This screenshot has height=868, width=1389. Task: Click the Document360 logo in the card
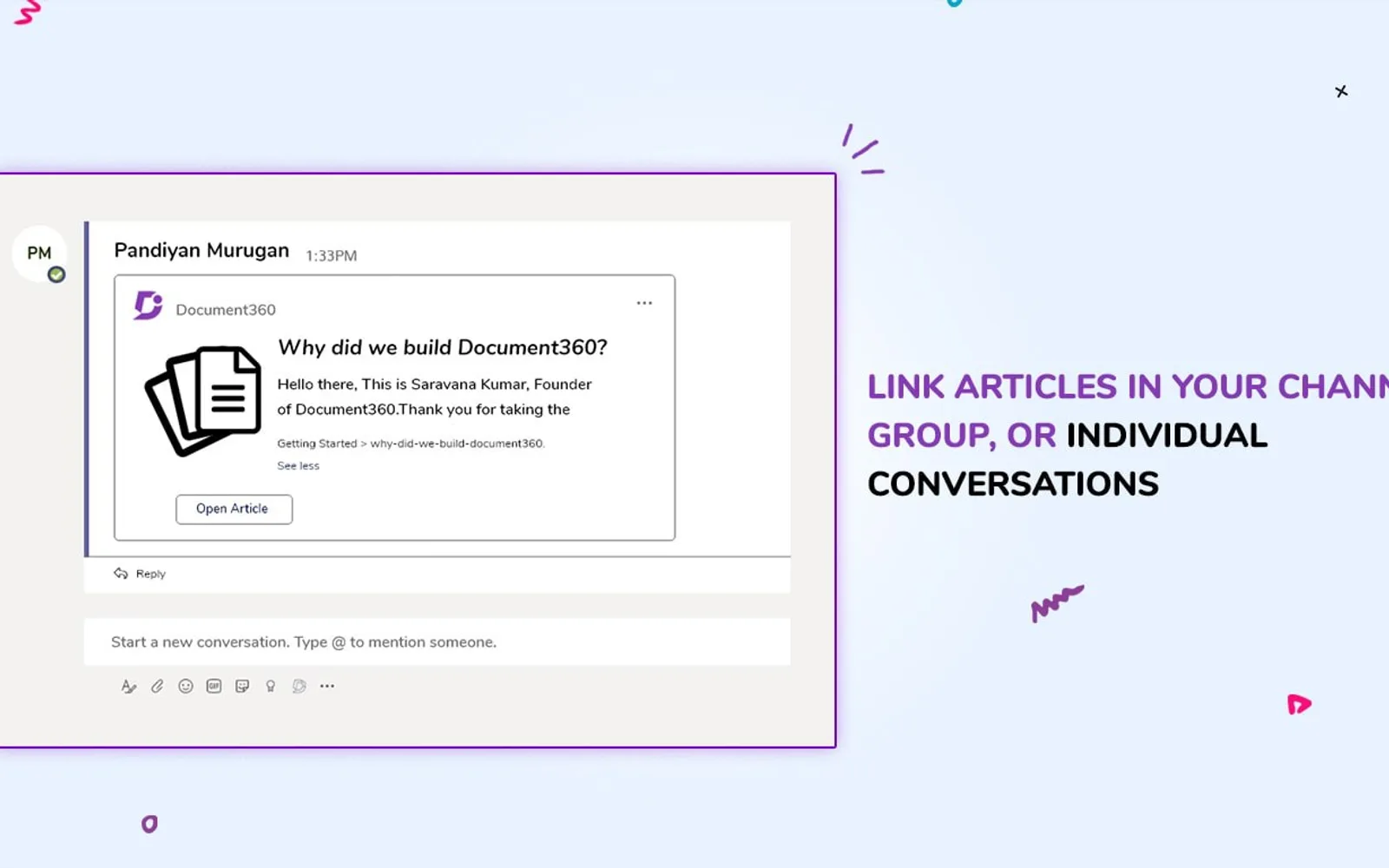point(148,306)
